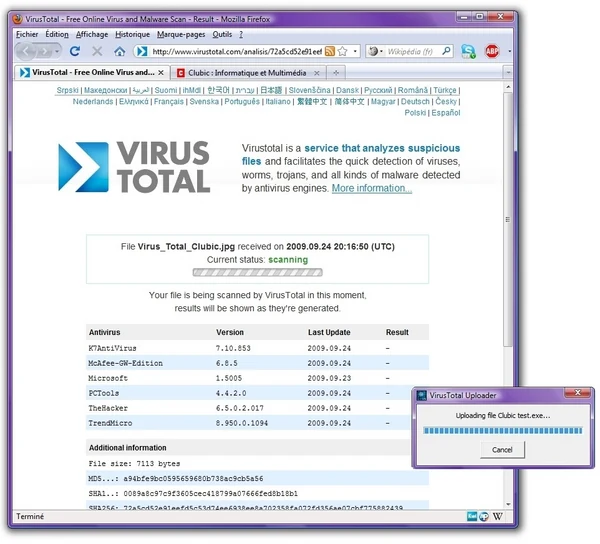The width and height of the screenshot is (600, 544).
Task: Click the blue status bar add-on icon
Action: point(472,516)
